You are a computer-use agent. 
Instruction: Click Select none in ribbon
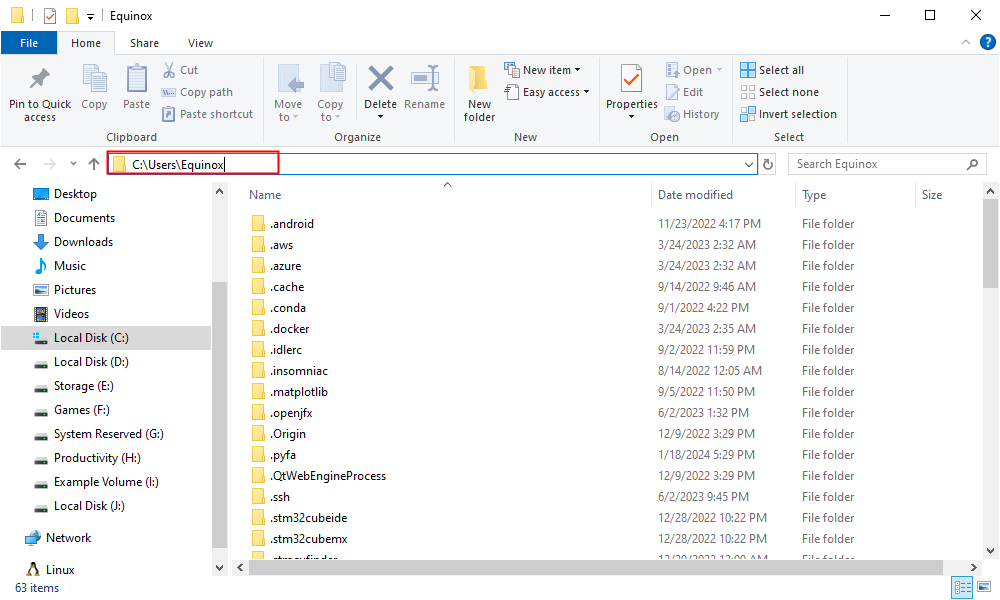click(779, 92)
